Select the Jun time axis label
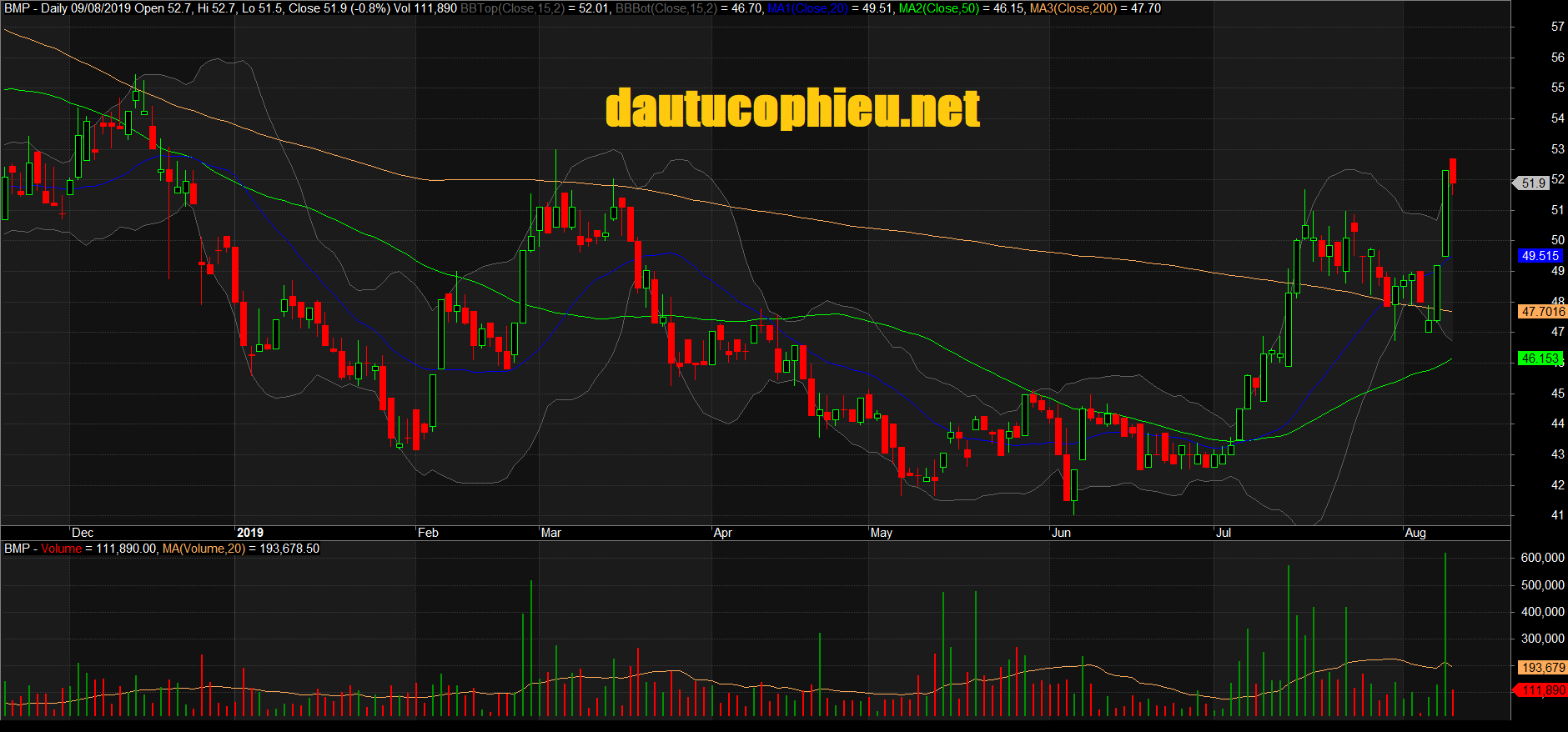Viewport: 1568px width, 732px height. (1061, 533)
